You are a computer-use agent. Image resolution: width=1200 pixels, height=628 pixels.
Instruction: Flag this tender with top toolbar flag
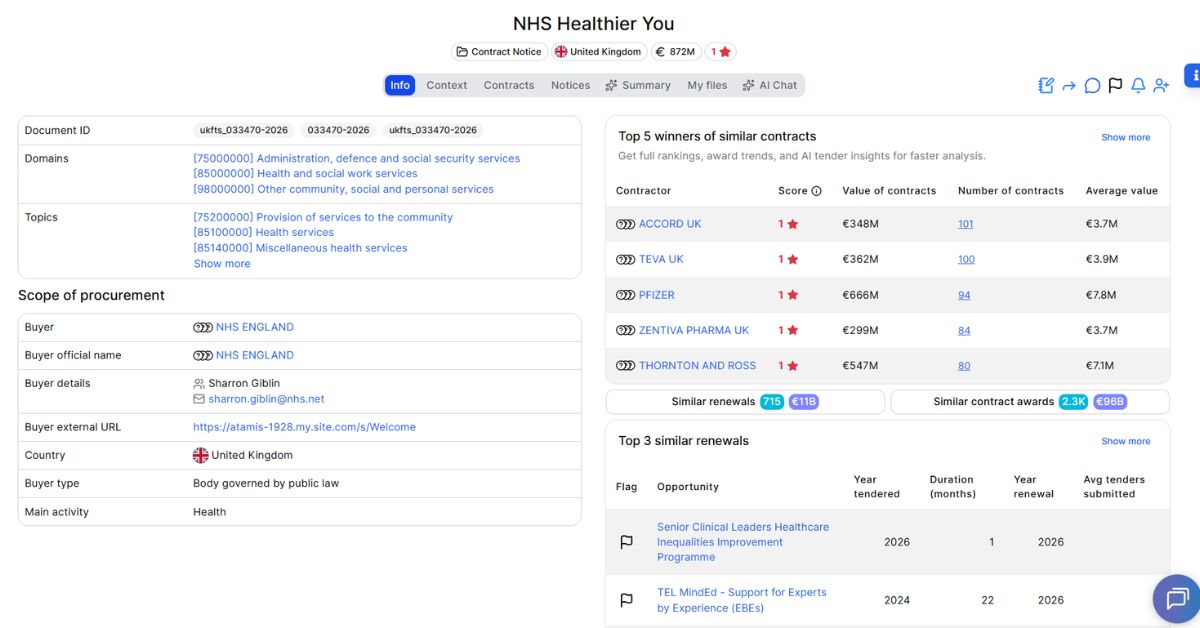pyautogui.click(x=1115, y=86)
